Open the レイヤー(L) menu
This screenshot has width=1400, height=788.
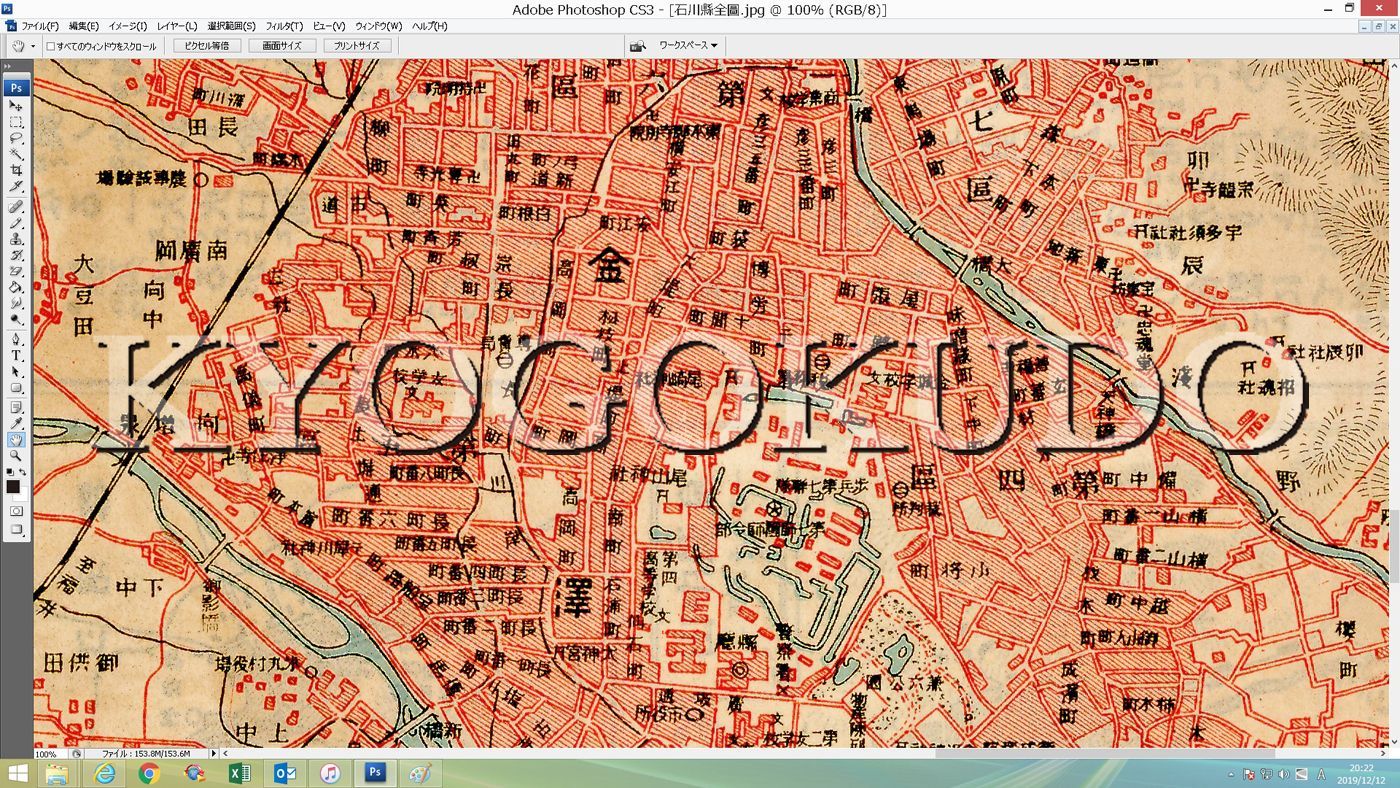178,26
